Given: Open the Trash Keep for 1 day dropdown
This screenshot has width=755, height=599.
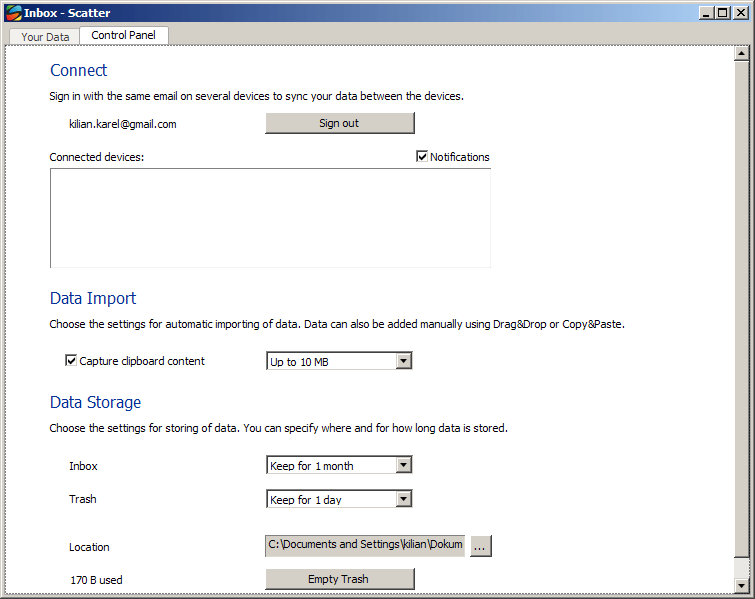Looking at the screenshot, I should (x=339, y=499).
